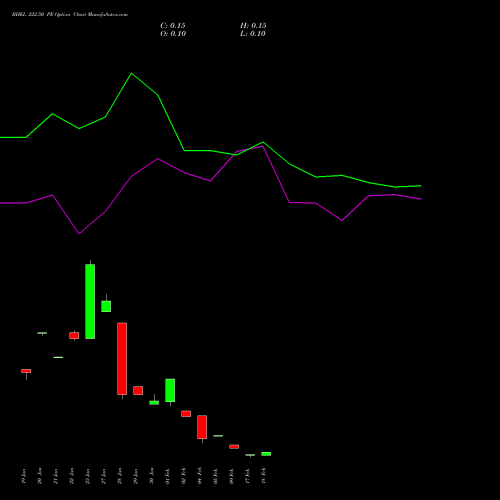Click the 21 Jan date label
The image size is (500, 500).
coord(56,476)
